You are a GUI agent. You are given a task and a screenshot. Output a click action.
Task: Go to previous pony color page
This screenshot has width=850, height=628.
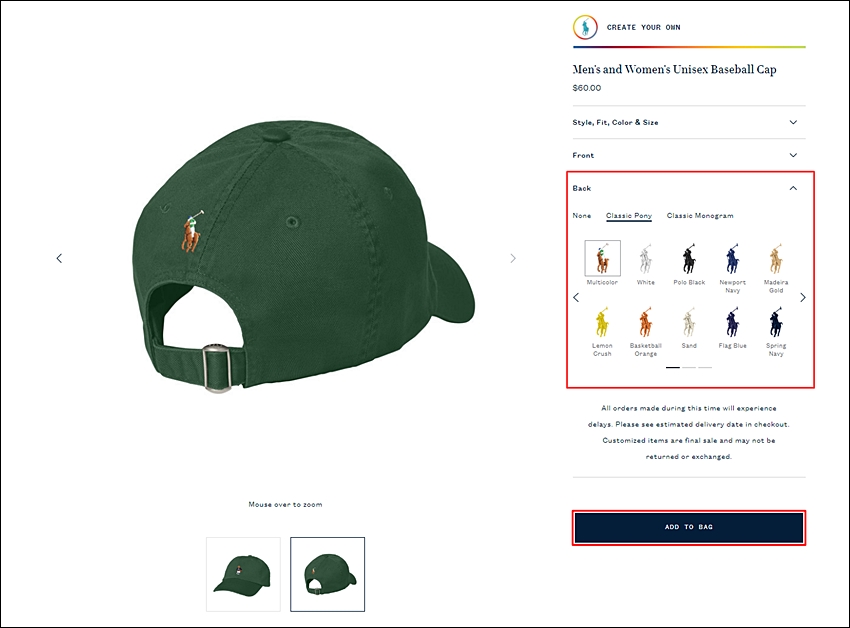[x=576, y=297]
